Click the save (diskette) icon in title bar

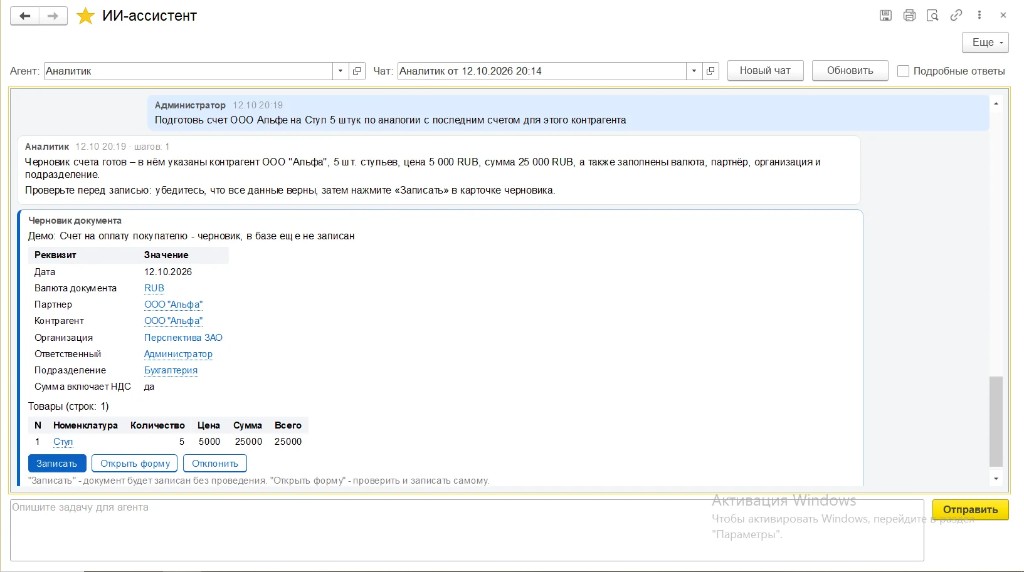coord(886,15)
